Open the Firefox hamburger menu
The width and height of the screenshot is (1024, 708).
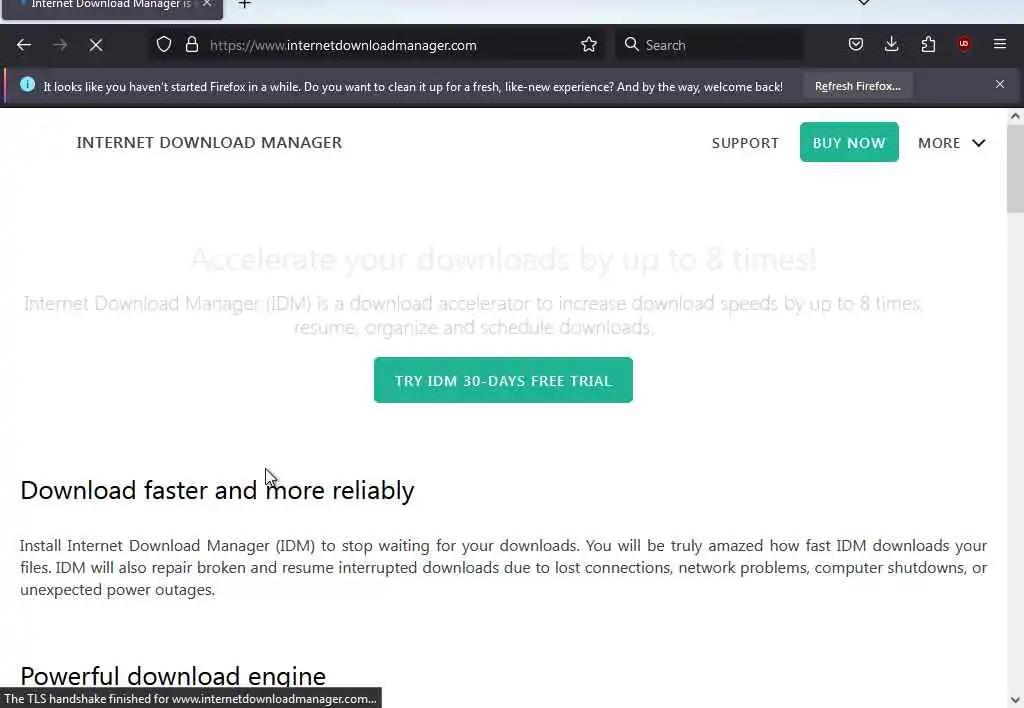(1000, 44)
